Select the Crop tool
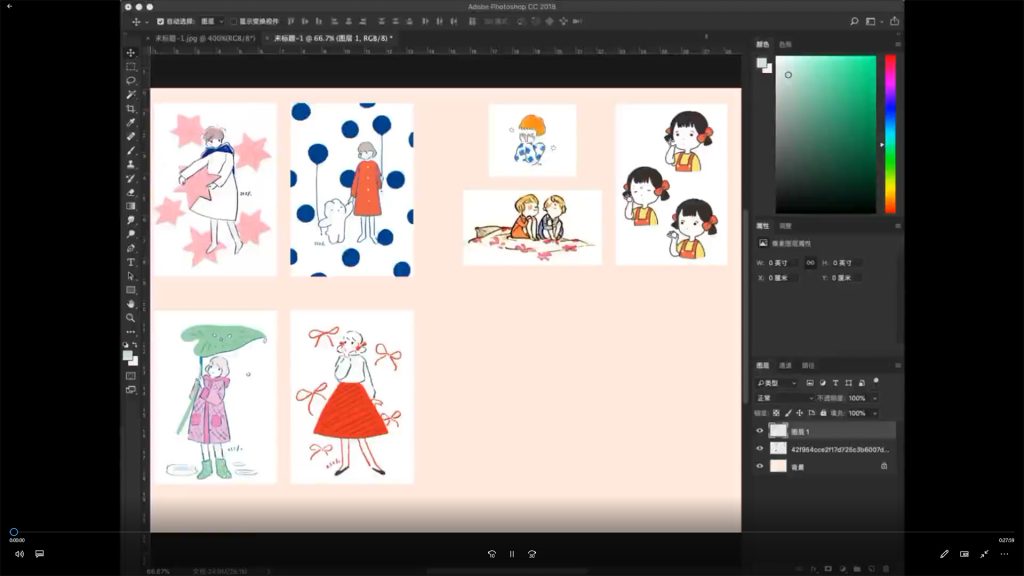This screenshot has width=1024, height=576. (130, 108)
